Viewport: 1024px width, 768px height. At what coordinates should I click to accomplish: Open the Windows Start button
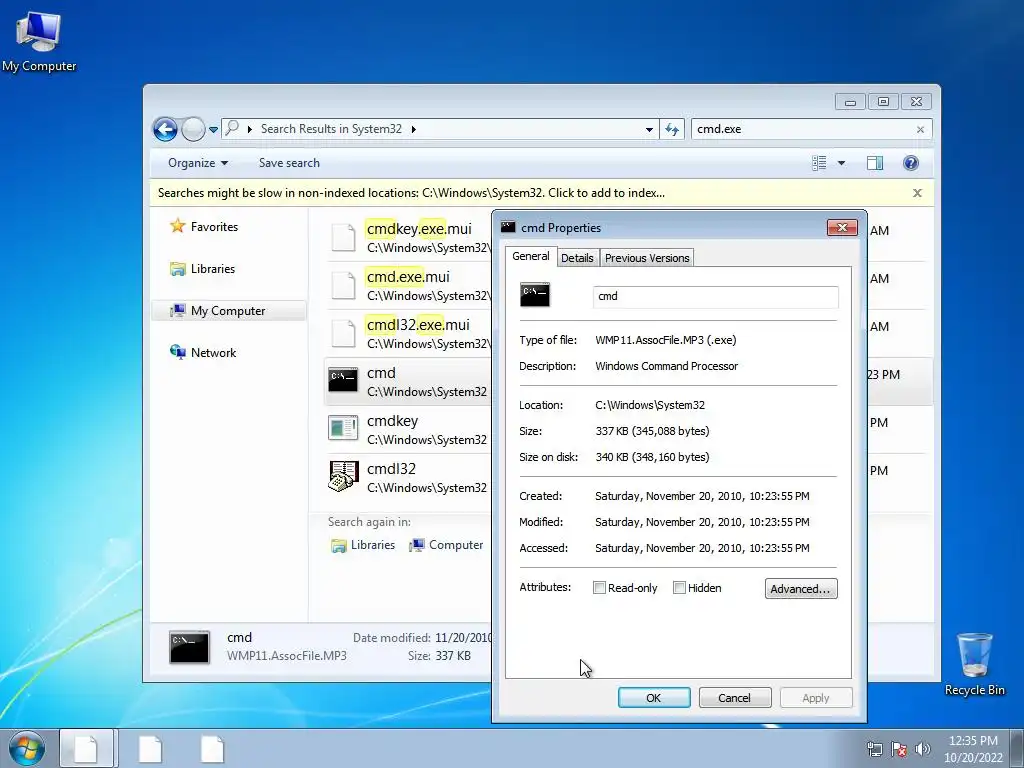point(27,748)
